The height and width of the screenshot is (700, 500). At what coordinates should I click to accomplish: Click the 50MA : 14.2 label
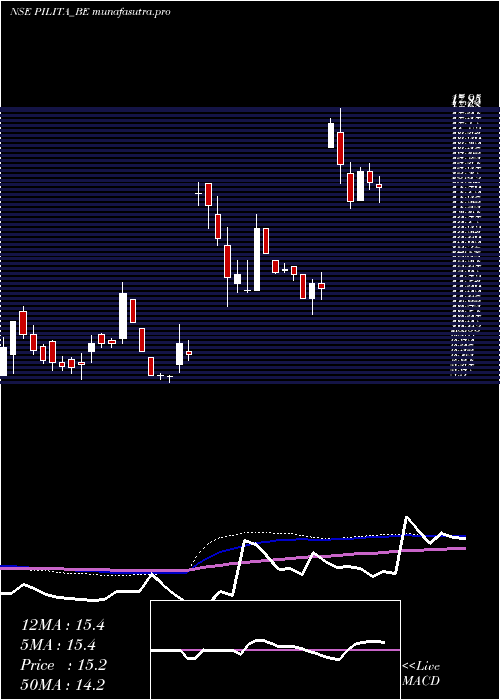click(x=62, y=685)
